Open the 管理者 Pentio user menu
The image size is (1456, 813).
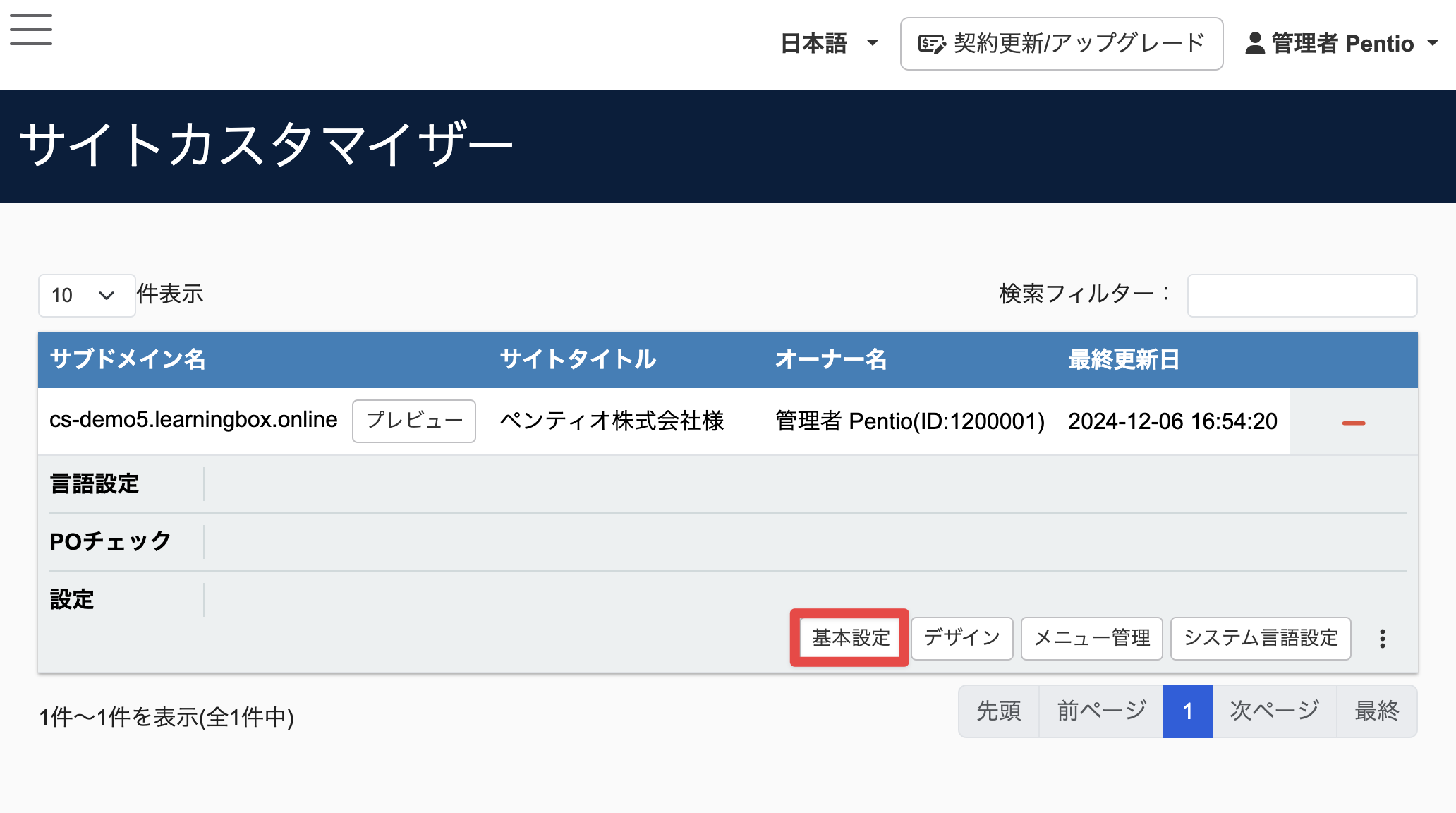click(1342, 44)
